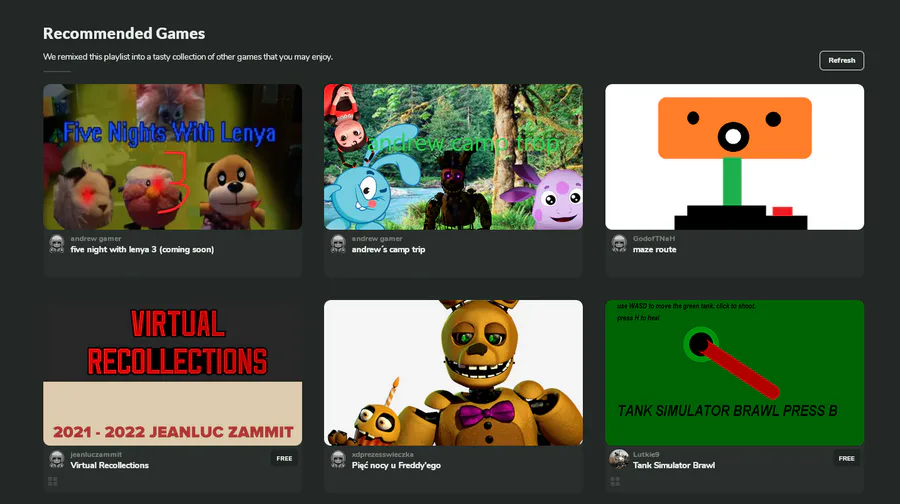Click author name above five night with lenya 3
Image resolution: width=900 pixels, height=504 pixels.
click(x=96, y=239)
